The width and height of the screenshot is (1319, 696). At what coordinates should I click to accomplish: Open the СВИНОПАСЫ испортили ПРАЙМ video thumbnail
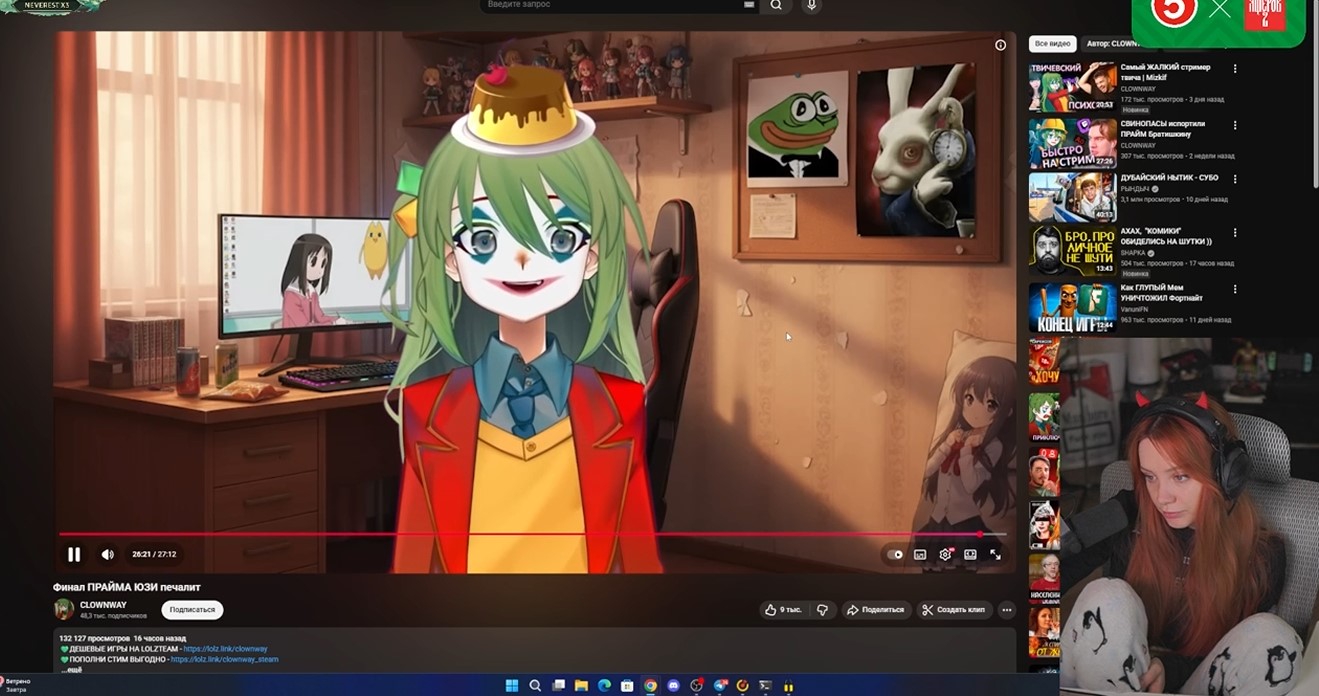coord(1073,143)
